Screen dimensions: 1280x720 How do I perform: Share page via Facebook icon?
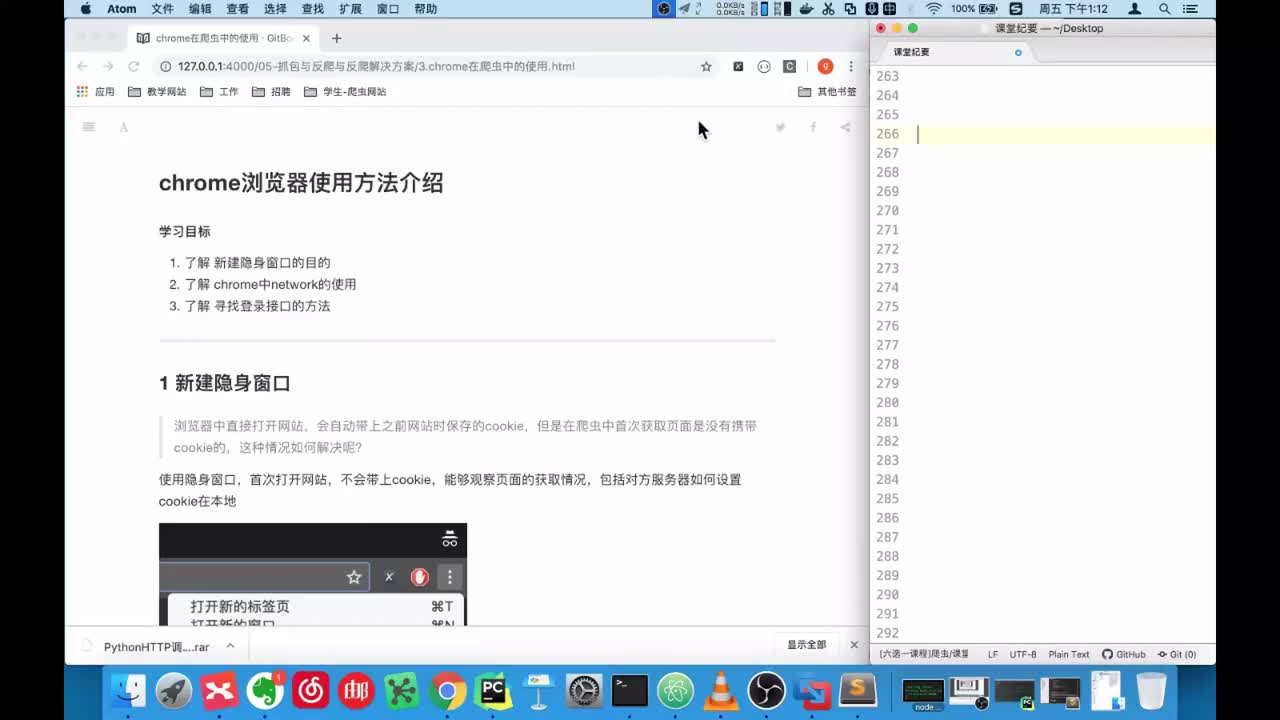click(813, 127)
